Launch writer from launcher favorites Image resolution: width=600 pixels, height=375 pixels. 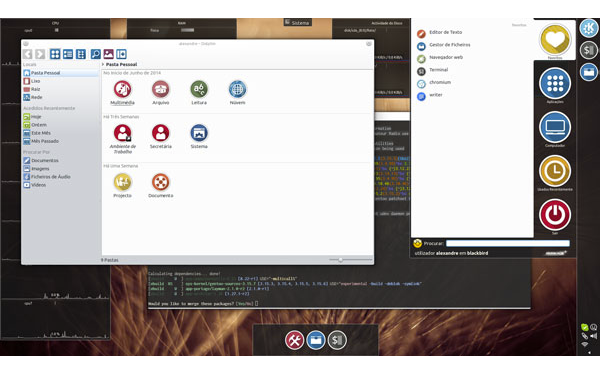pyautogui.click(x=429, y=96)
